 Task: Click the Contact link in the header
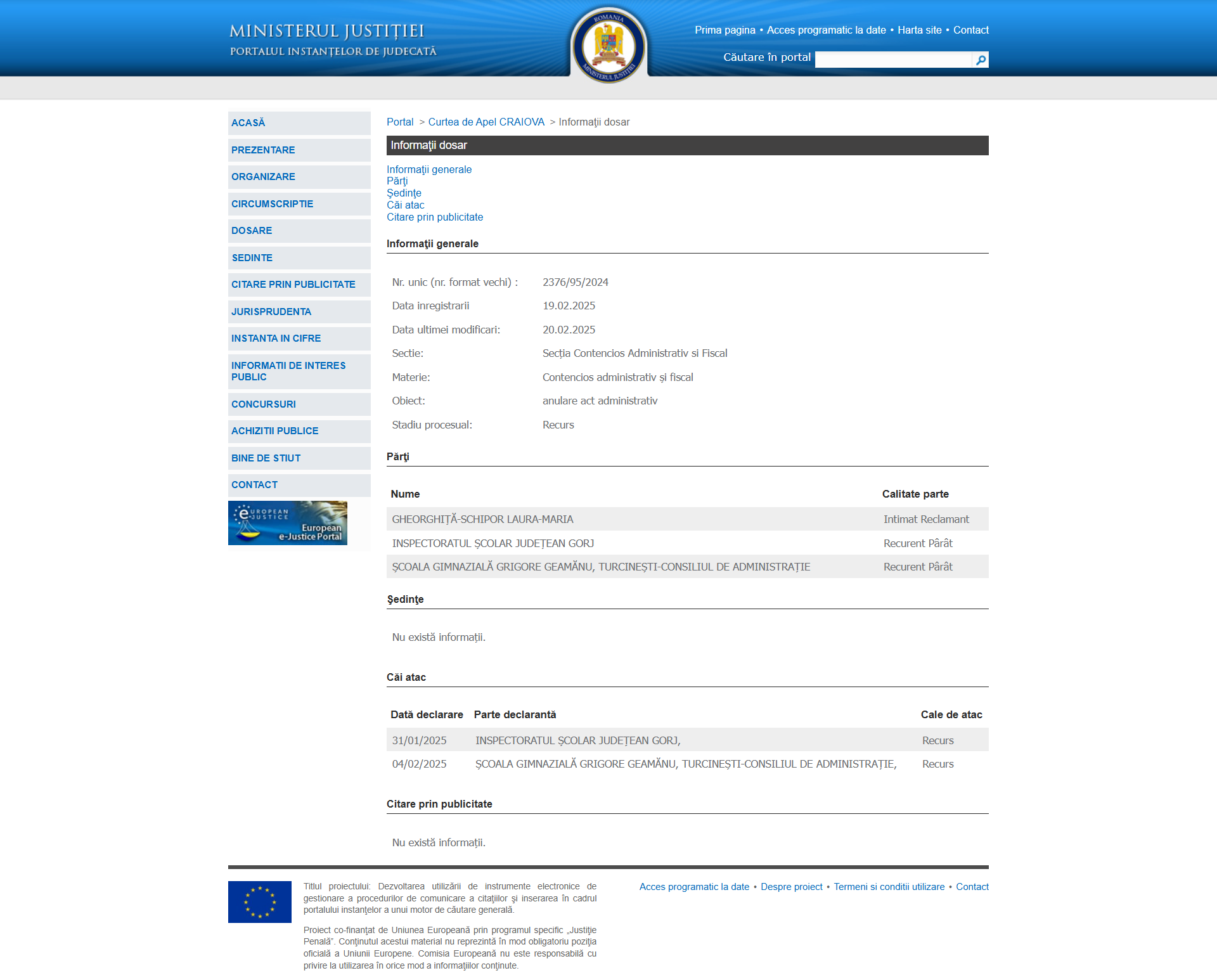click(970, 30)
